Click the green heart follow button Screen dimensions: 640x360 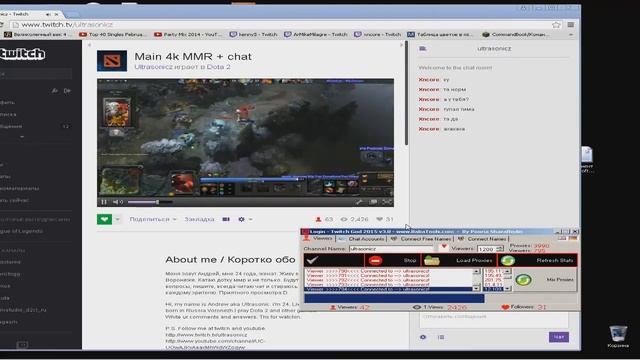tap(104, 219)
